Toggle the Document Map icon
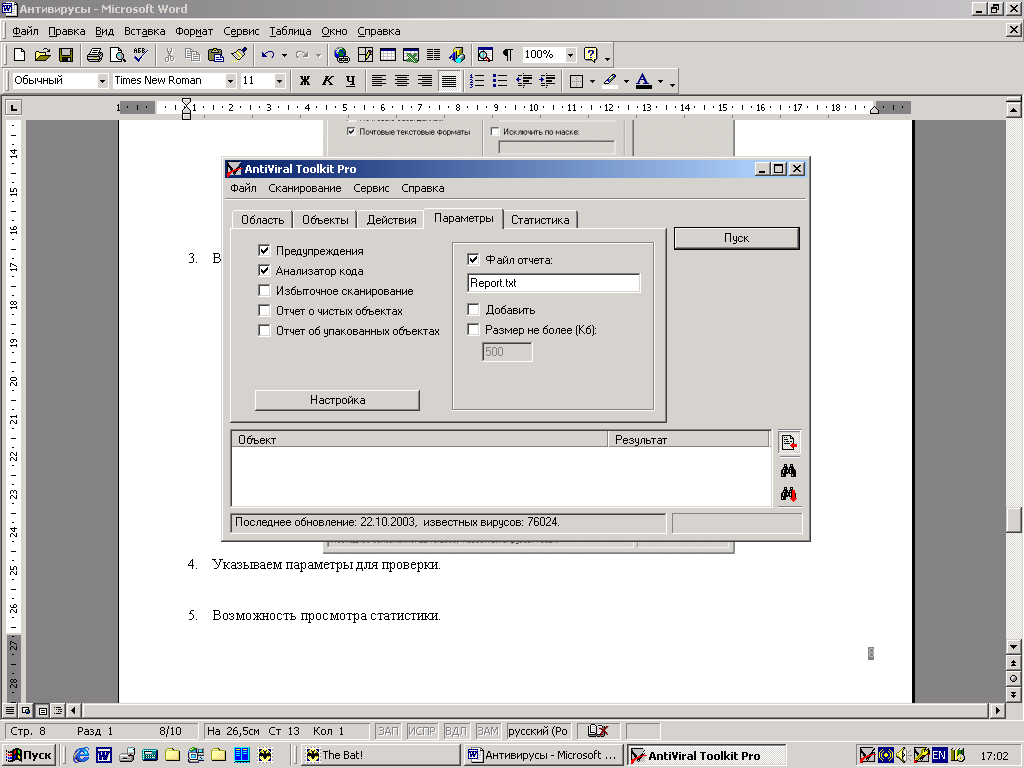The image size is (1024, 768). click(485, 55)
